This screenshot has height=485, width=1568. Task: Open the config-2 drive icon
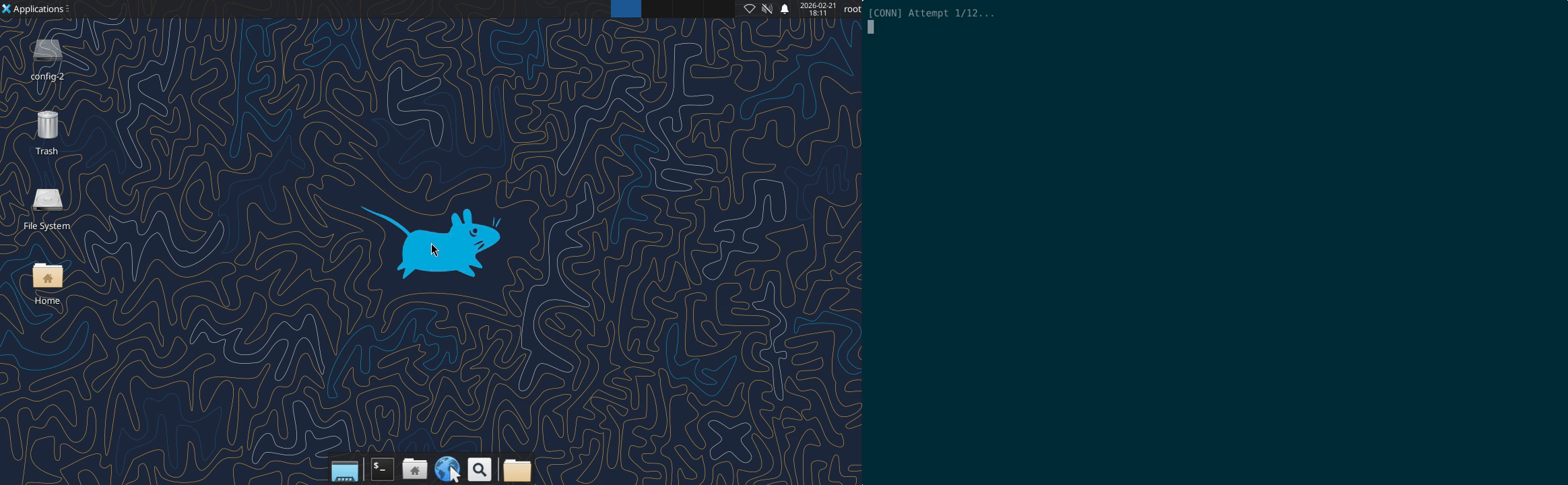point(47,51)
